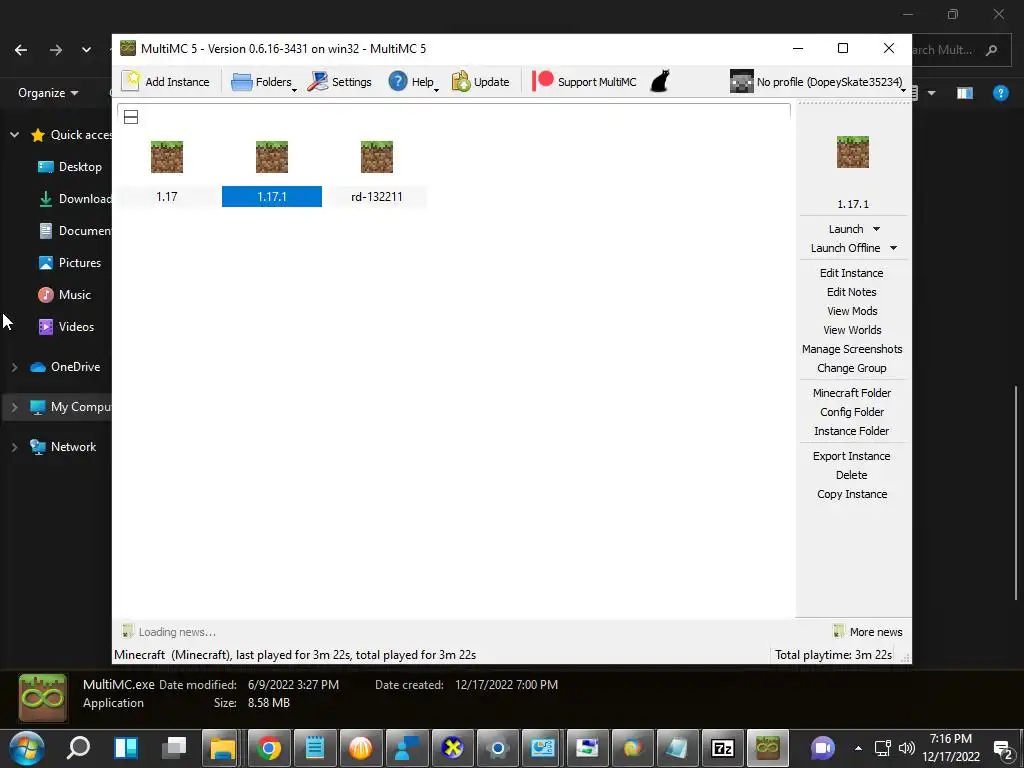This screenshot has height=768, width=1024.
Task: Open the Organize menu in File Explorer
Action: point(48,93)
